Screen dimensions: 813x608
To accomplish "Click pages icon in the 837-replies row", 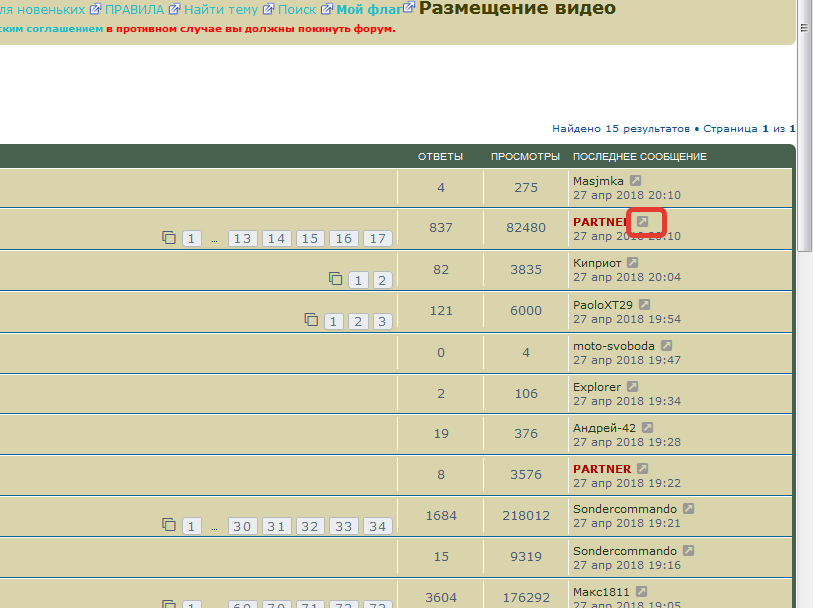I will 169,238.
